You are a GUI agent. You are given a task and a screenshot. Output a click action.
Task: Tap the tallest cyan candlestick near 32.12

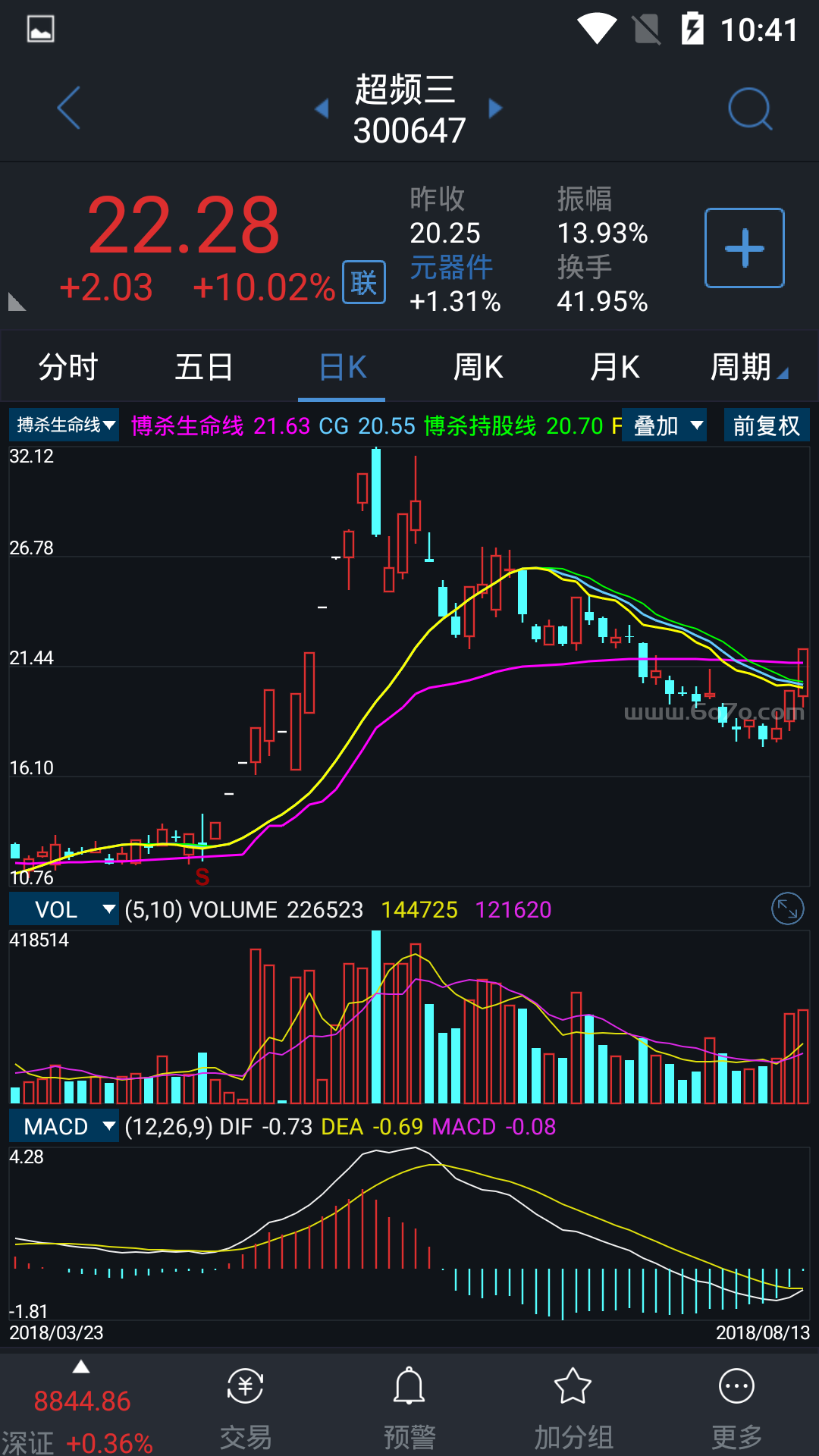click(376, 491)
